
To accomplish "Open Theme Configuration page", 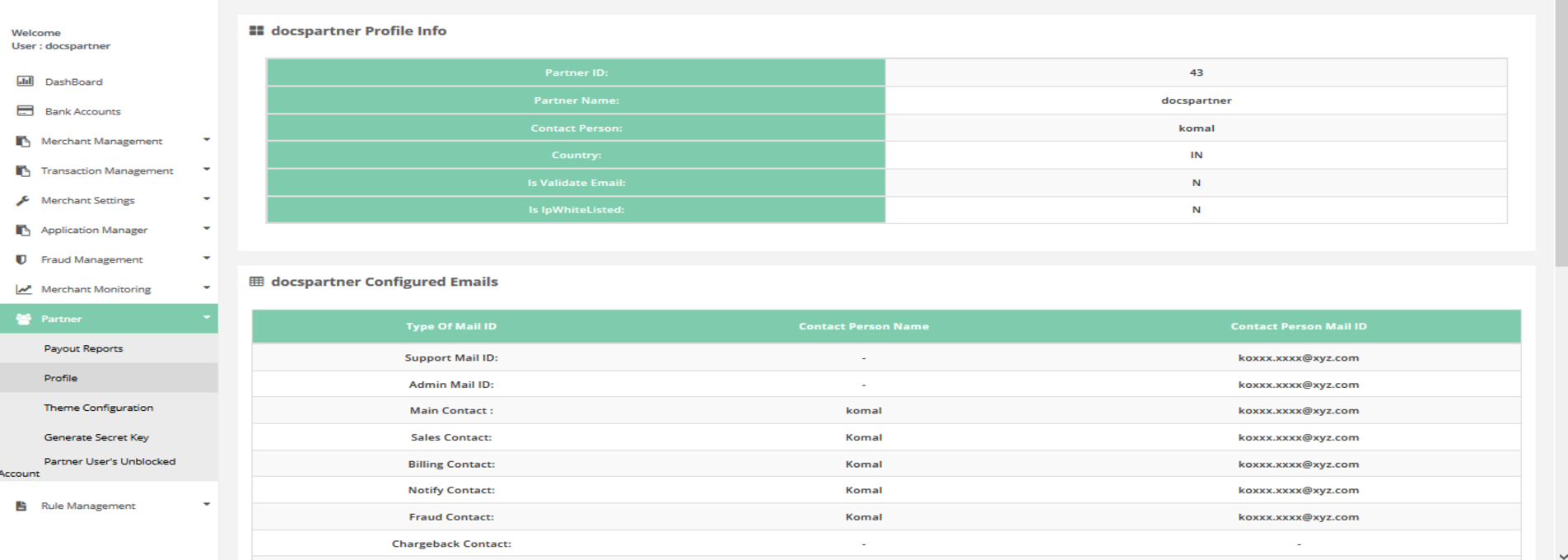I will click(98, 408).
